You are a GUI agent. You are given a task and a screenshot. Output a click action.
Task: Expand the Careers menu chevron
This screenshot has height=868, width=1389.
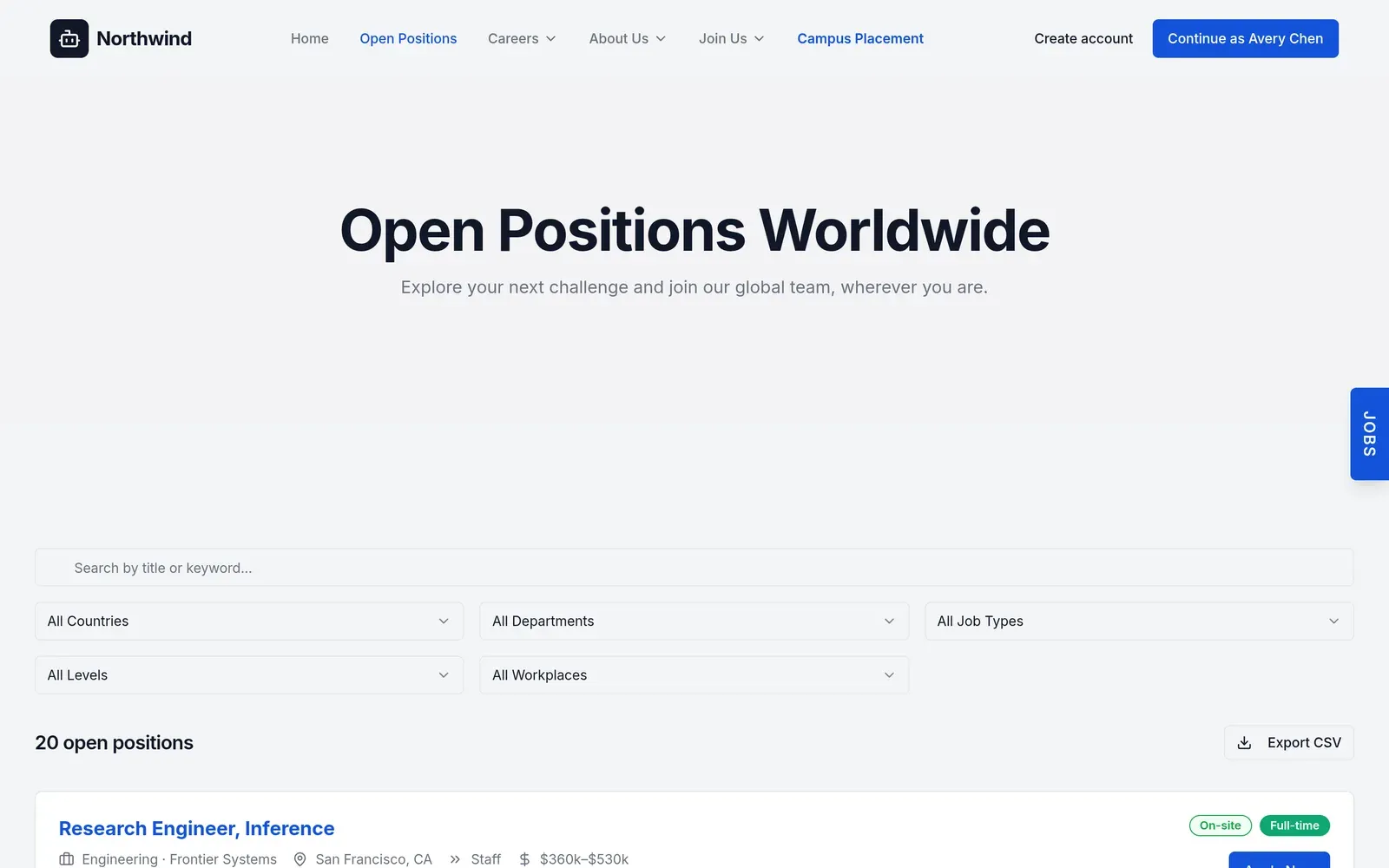pyautogui.click(x=550, y=39)
